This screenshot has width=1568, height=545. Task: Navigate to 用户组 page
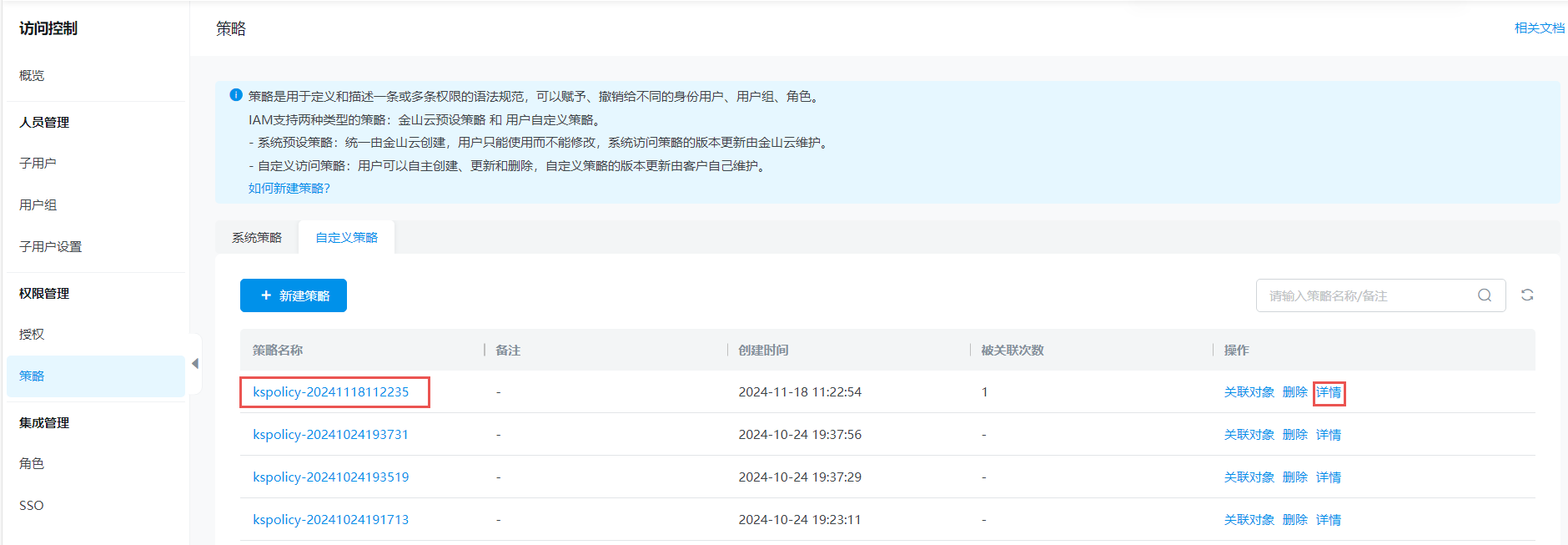coord(38,205)
